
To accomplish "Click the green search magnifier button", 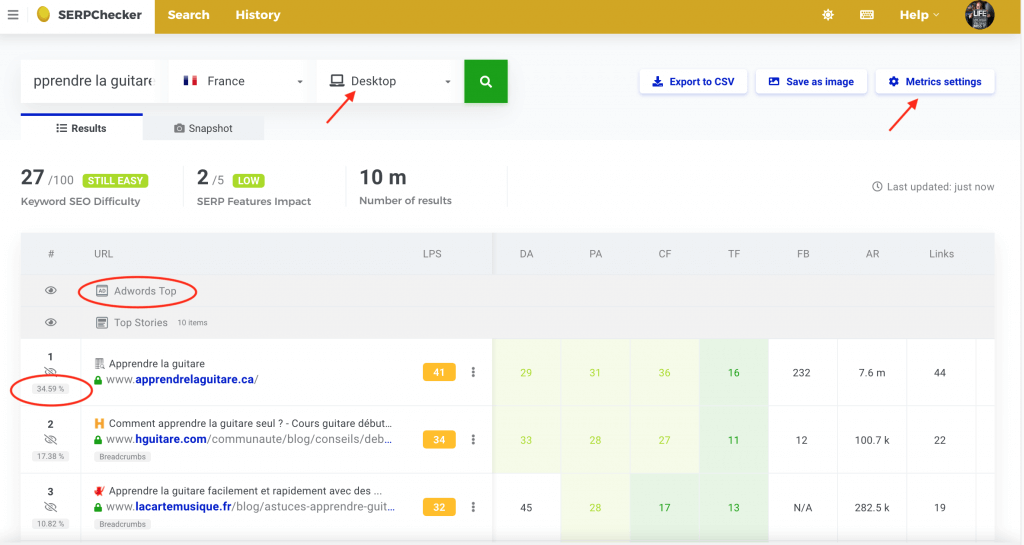I will 486,82.
